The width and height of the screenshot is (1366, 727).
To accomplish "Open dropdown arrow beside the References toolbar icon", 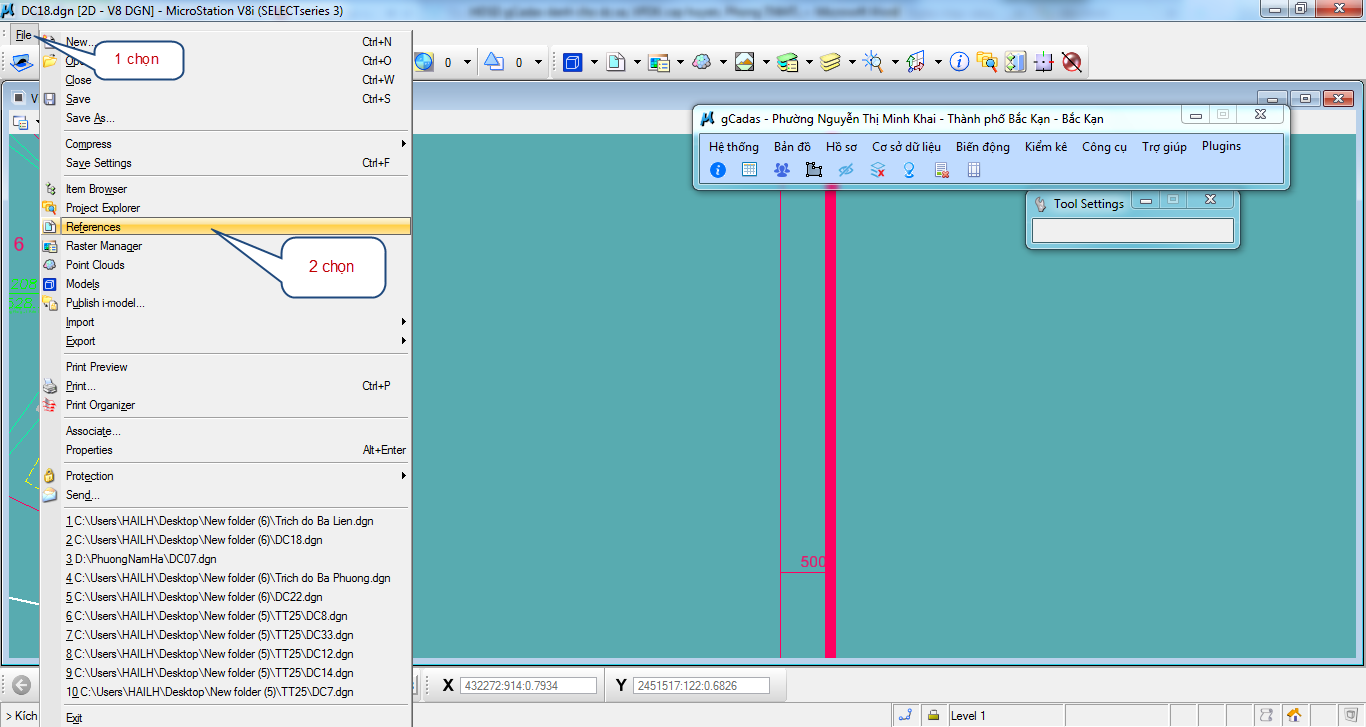I will tap(636, 62).
